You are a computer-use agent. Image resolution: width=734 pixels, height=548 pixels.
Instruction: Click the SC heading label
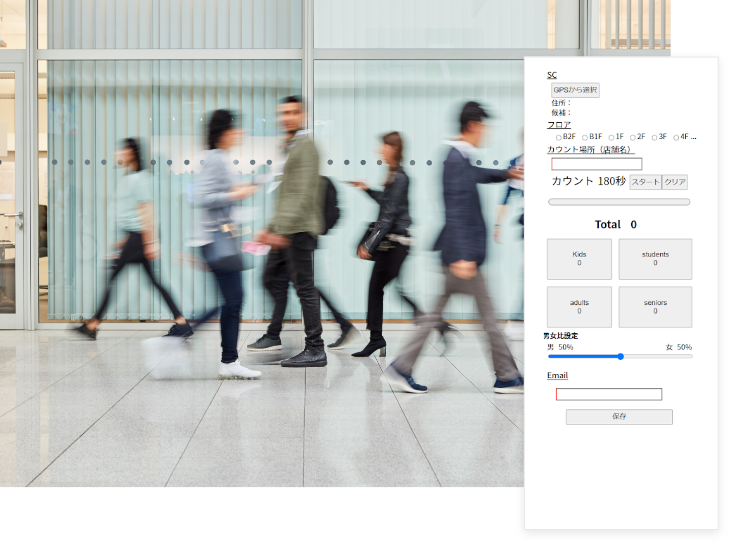click(x=552, y=75)
